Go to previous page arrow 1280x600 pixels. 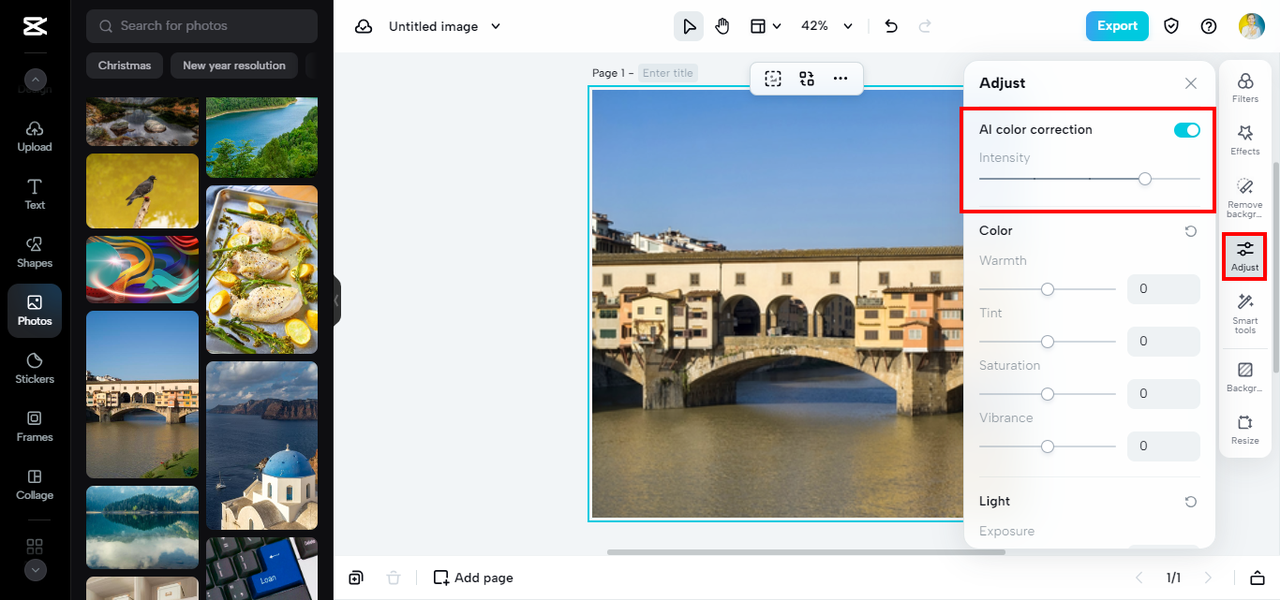pos(1138,577)
